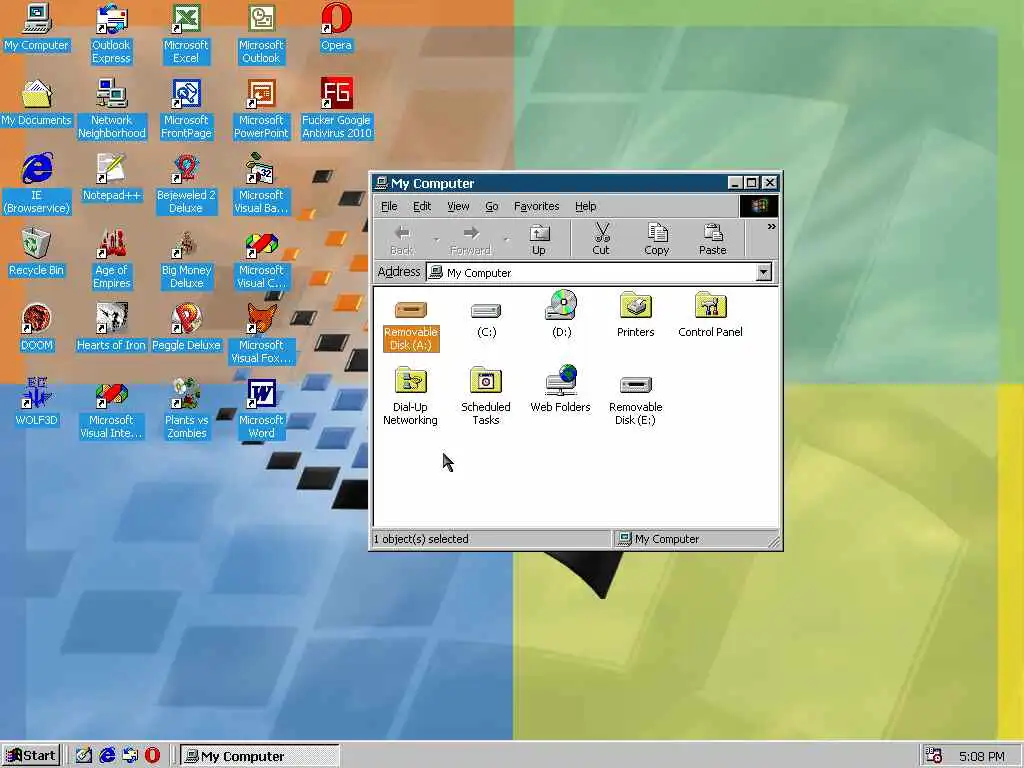Open the Go menu

[x=492, y=206]
